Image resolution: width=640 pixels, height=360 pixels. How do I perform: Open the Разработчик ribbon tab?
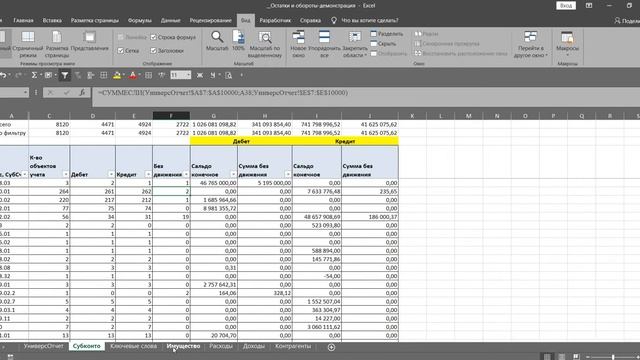click(x=276, y=20)
